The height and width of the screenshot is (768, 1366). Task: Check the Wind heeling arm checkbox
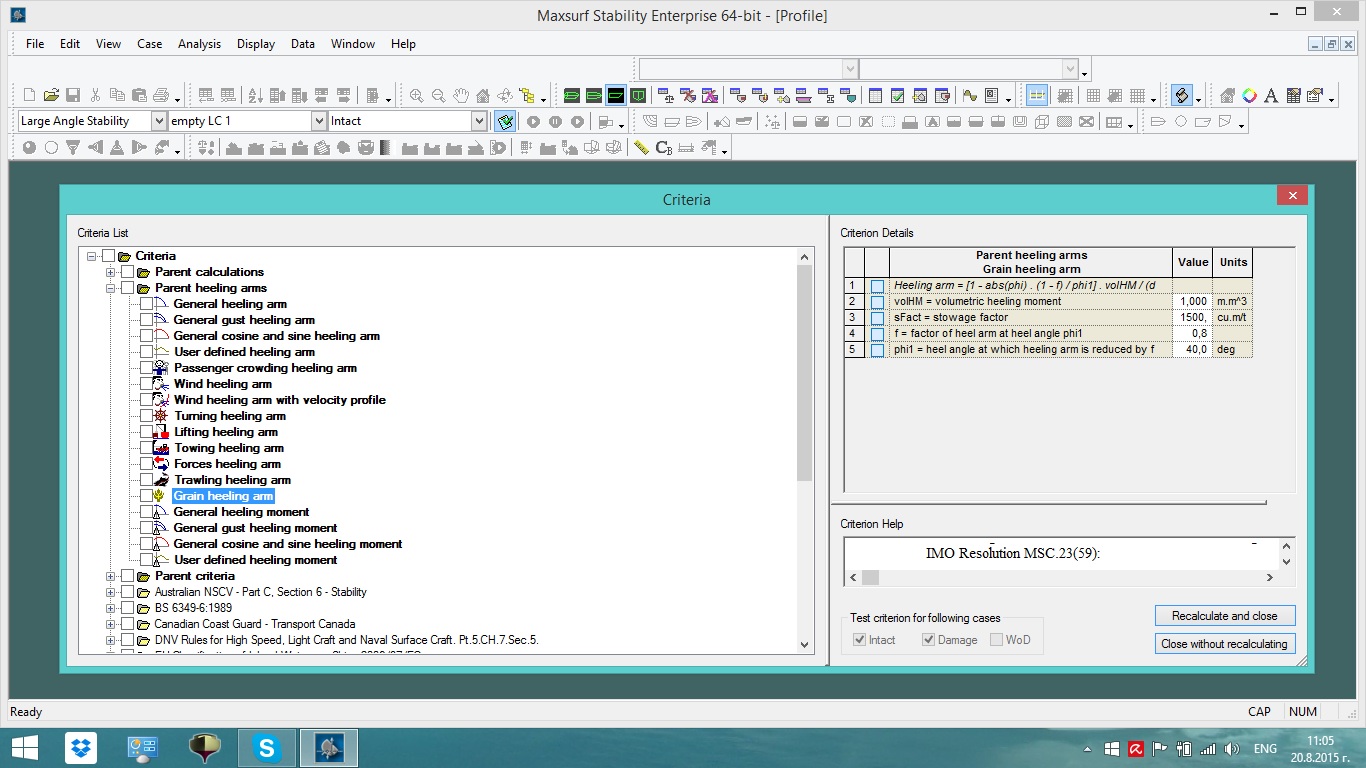tap(147, 384)
